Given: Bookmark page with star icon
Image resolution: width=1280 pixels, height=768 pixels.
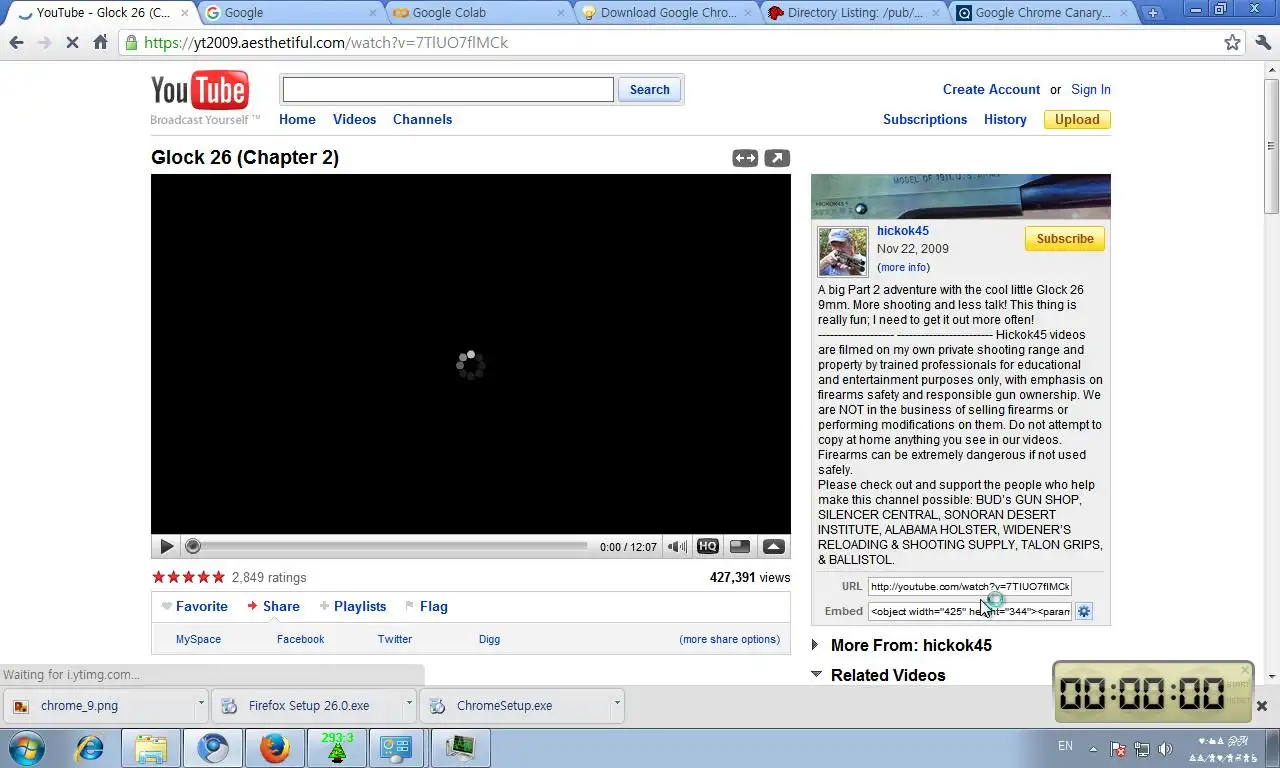Looking at the screenshot, I should point(1232,43).
